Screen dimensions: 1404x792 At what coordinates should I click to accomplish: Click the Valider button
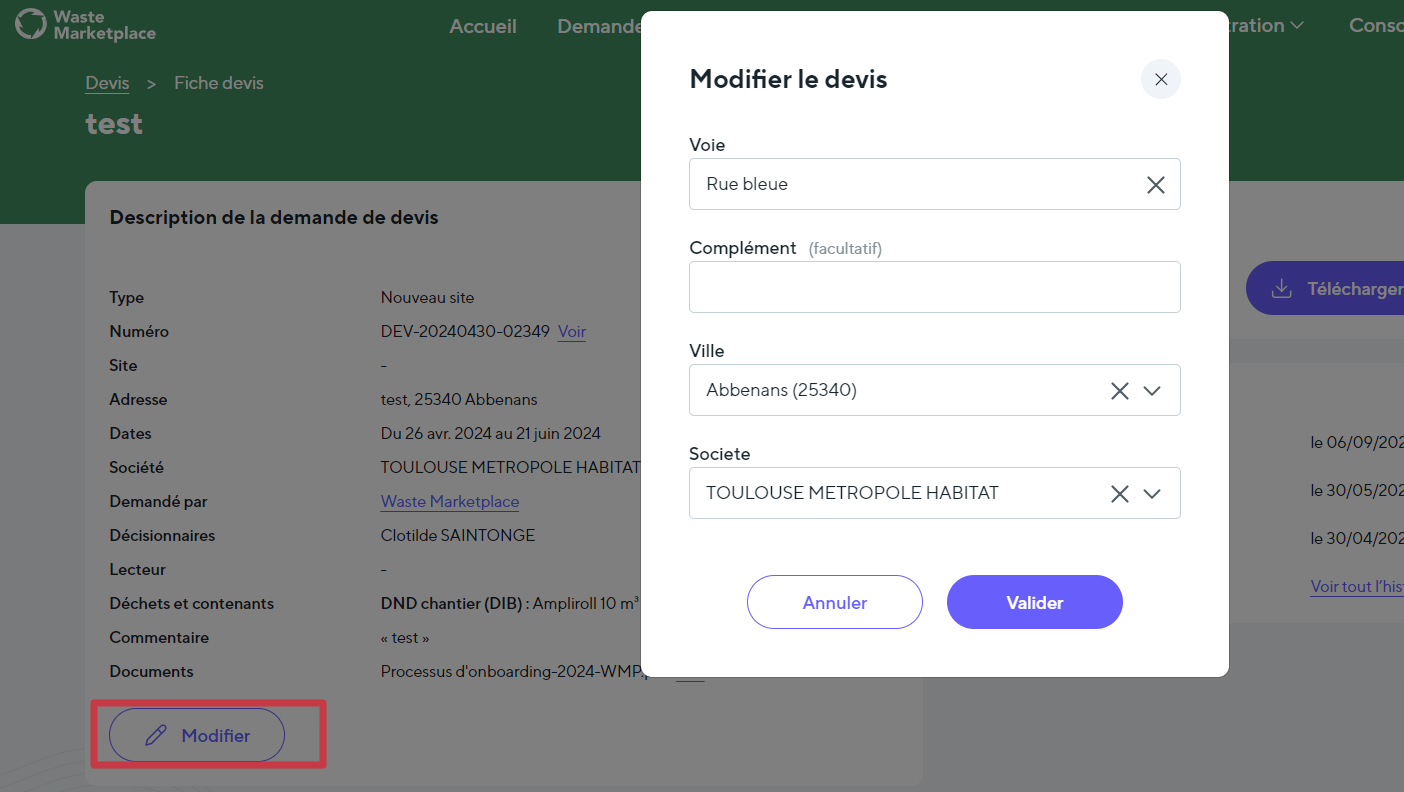click(1034, 602)
